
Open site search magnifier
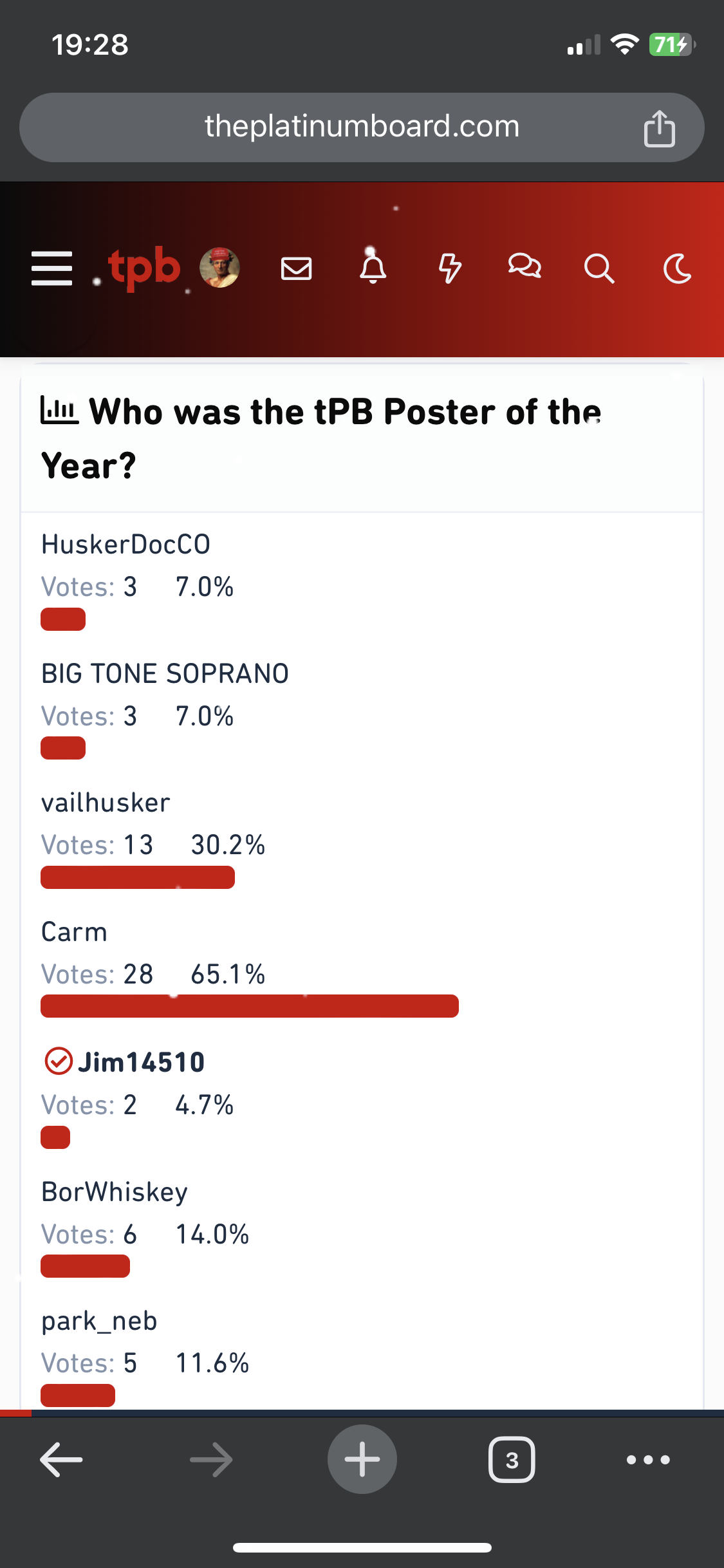point(599,268)
